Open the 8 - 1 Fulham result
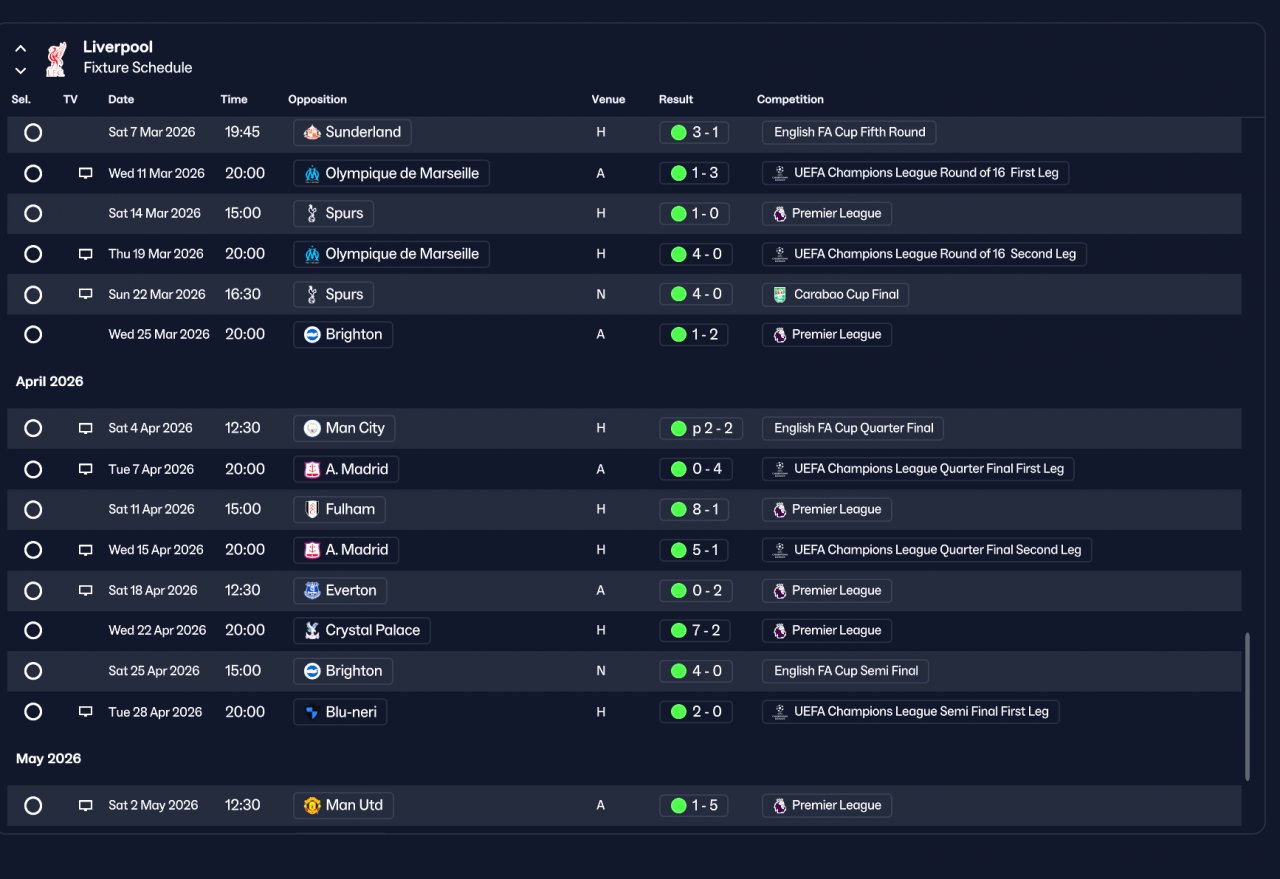Screen dimensions: 1280x879 [x=695, y=509]
